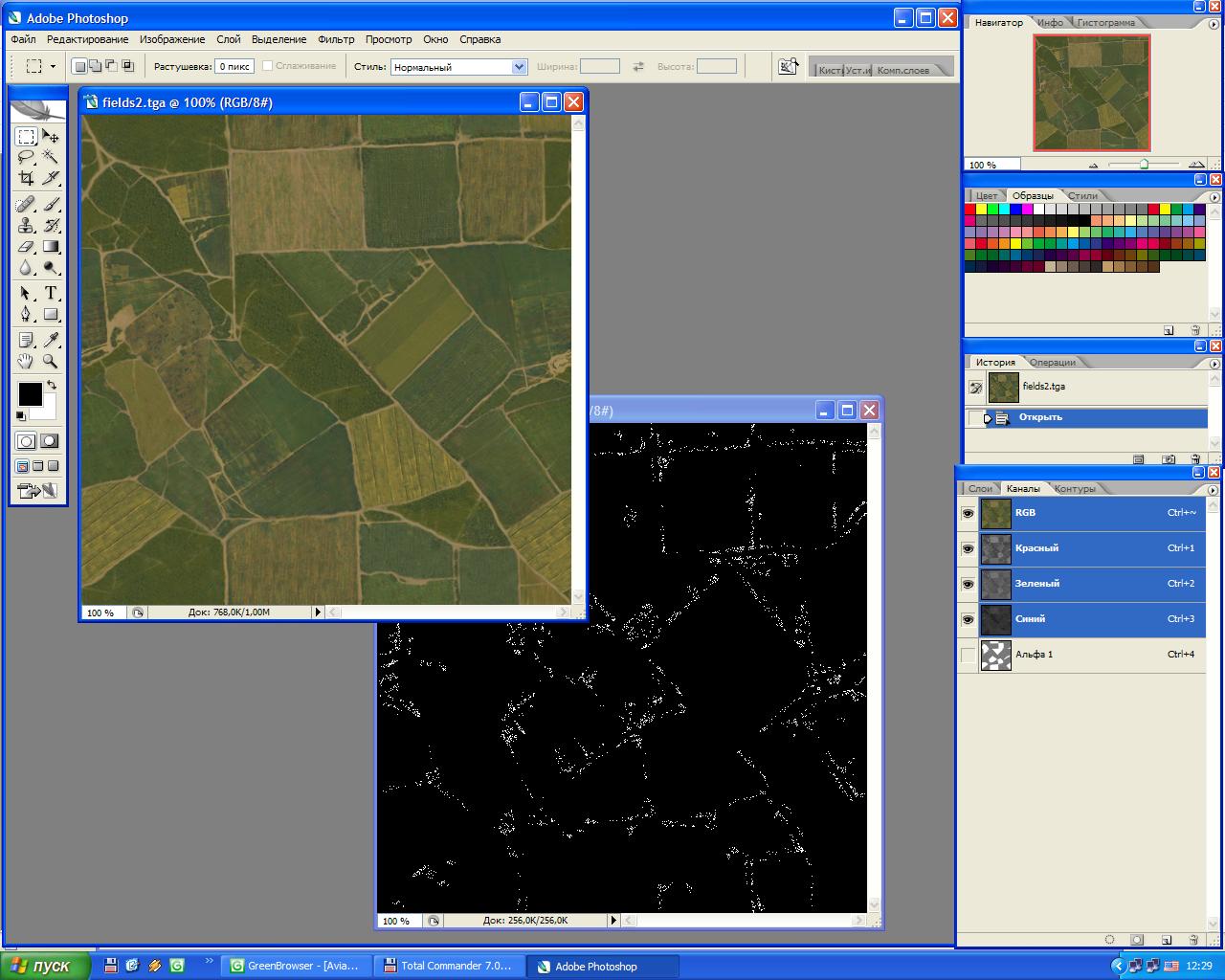The image size is (1225, 980).
Task: Switch to the Слои tab
Action: (980, 488)
